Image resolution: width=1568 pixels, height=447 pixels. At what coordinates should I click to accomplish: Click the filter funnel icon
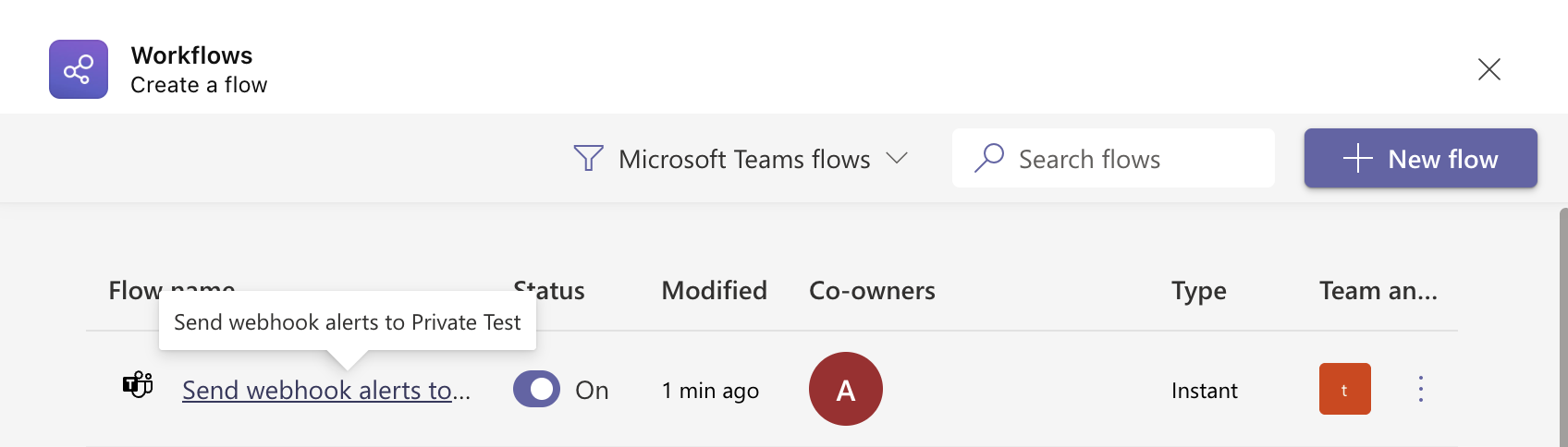(588, 159)
